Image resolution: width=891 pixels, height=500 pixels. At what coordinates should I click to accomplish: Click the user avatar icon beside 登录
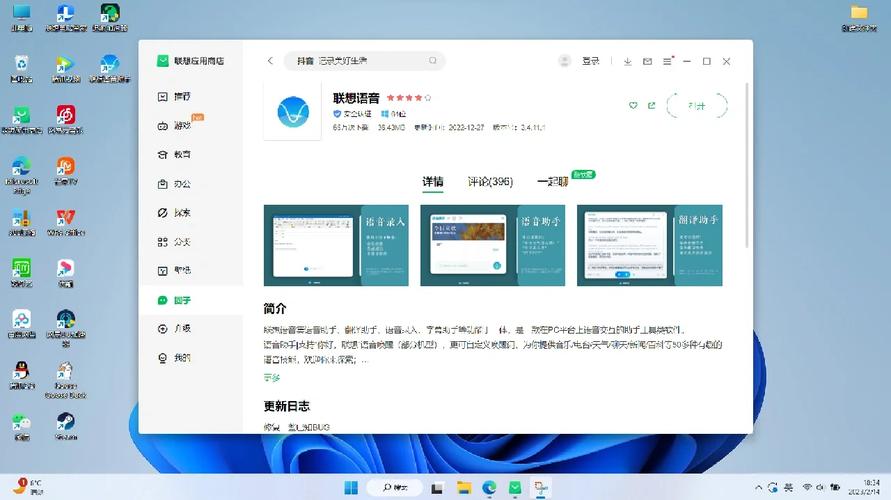[x=564, y=61]
